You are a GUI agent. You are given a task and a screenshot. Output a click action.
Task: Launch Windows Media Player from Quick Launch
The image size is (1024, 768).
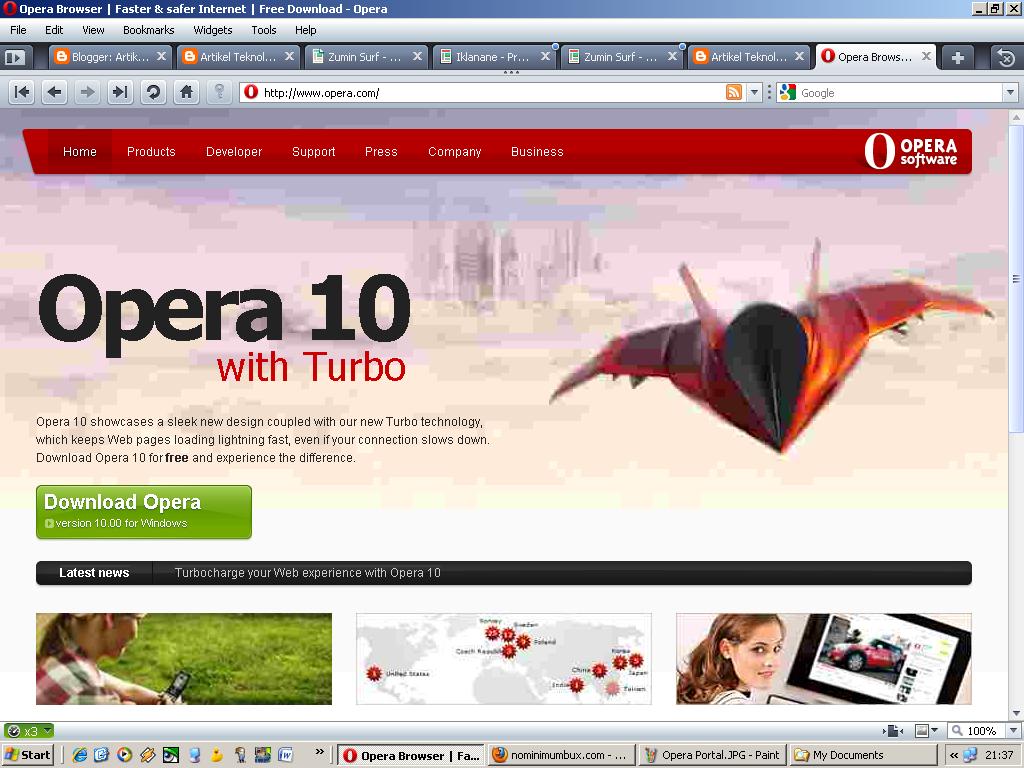pyautogui.click(x=124, y=755)
